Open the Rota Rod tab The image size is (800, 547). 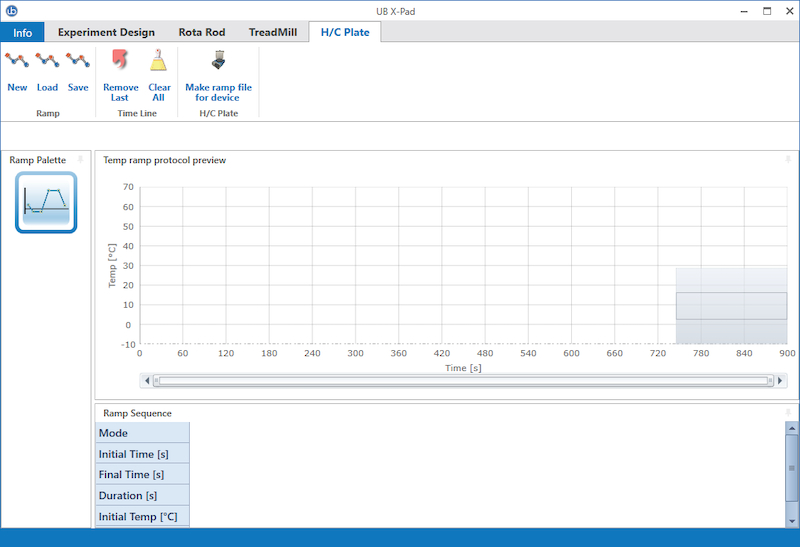(202, 32)
